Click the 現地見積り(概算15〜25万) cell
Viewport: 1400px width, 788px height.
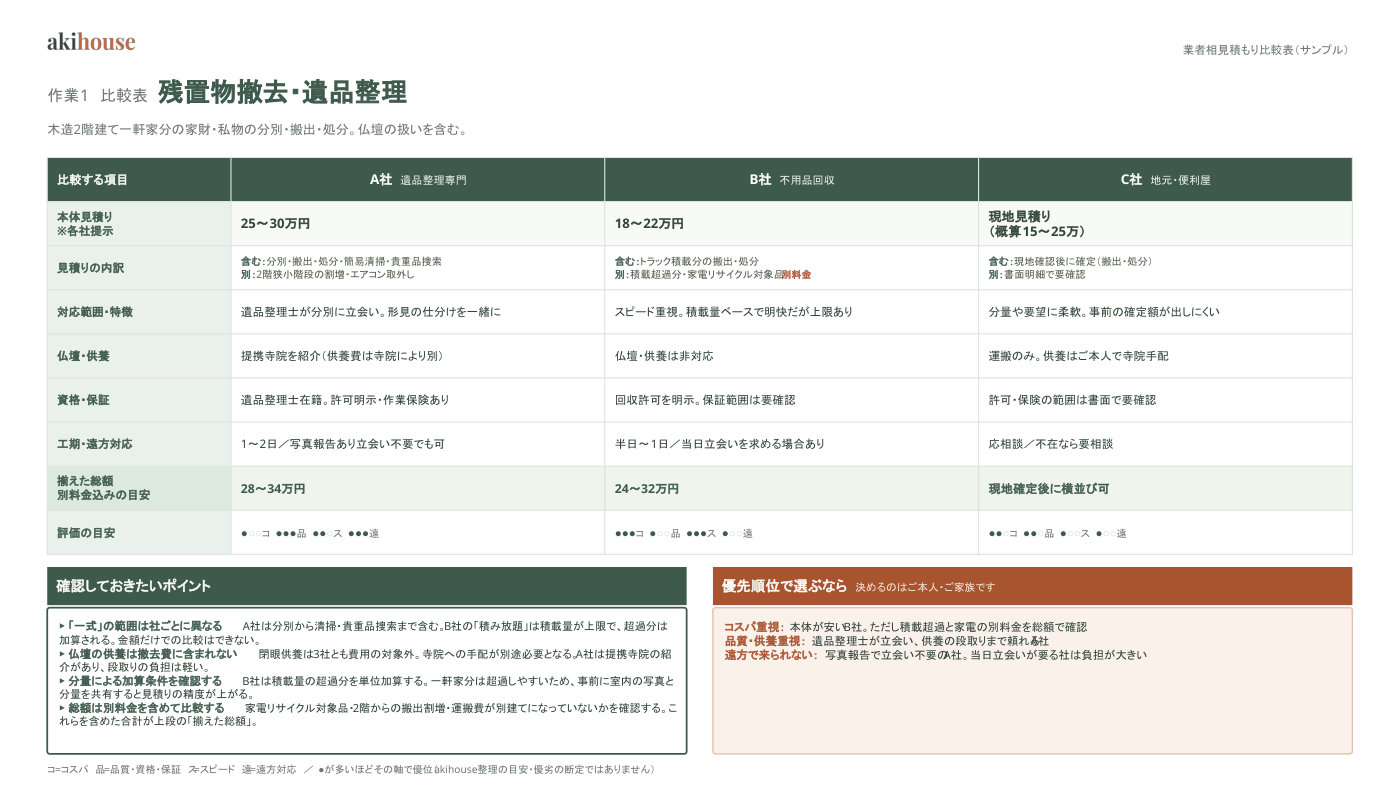tap(1165, 224)
